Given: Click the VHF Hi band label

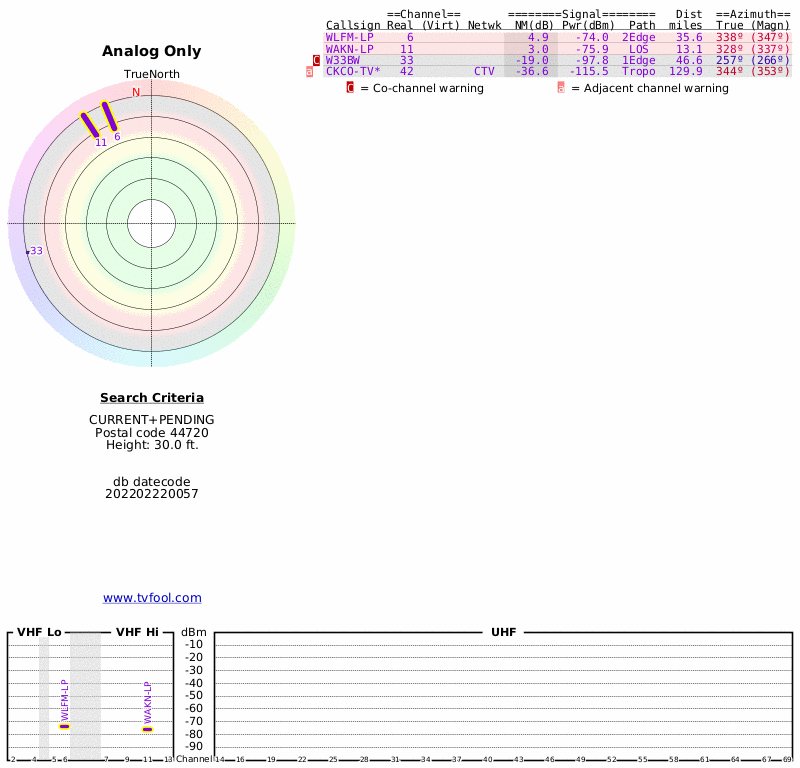Looking at the screenshot, I should point(137,632).
